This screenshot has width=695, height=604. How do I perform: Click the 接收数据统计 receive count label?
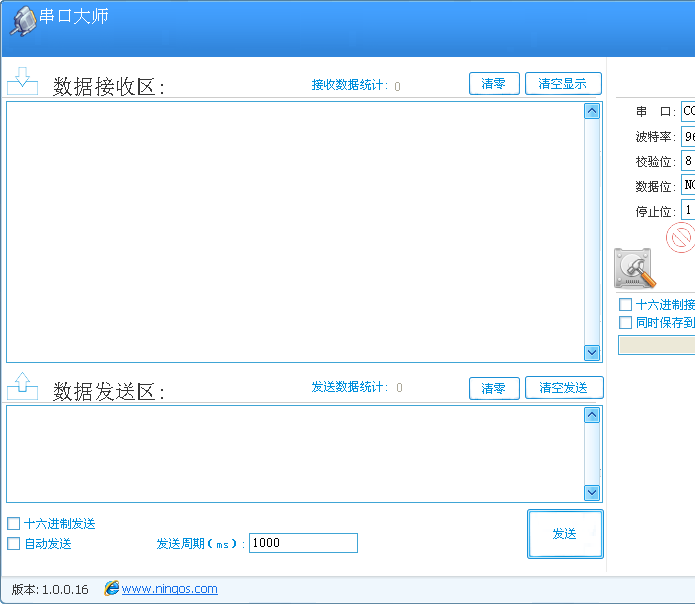click(350, 85)
